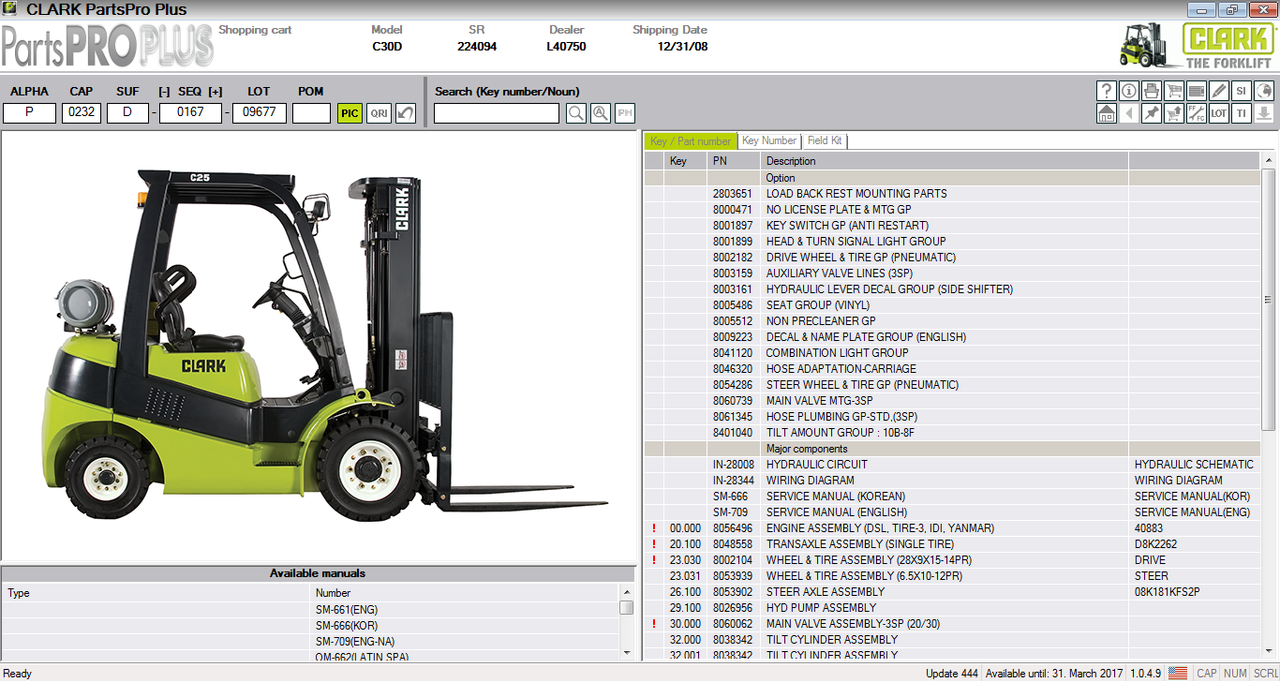Open the SI toolbar button
Screen dimensions: 1280x681
[x=1241, y=91]
